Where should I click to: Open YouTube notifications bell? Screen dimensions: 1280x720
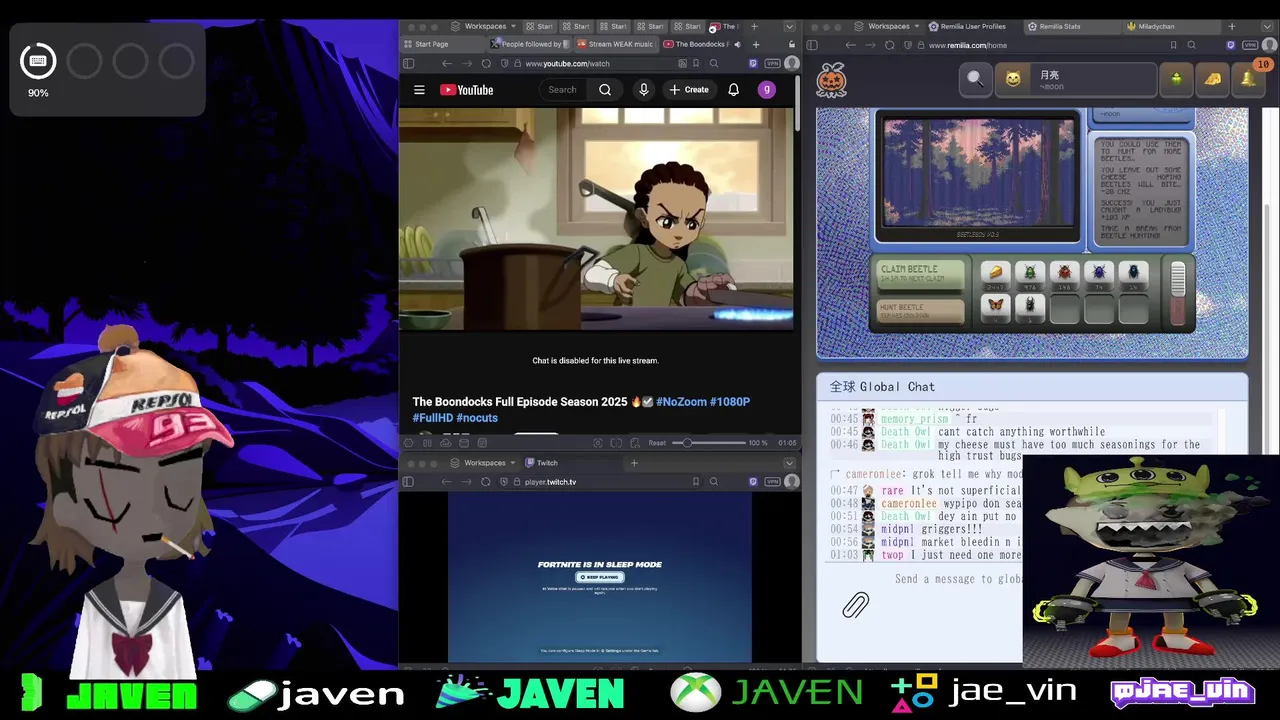pos(733,90)
